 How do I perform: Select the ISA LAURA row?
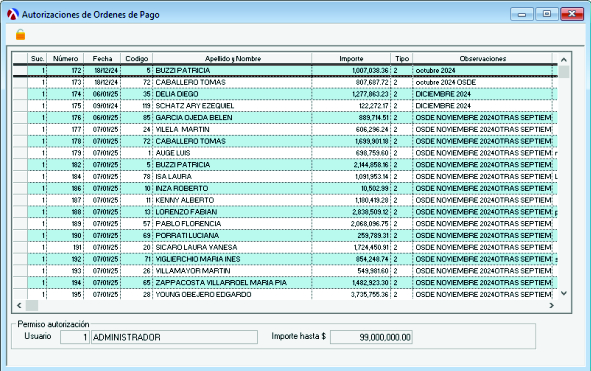click(285, 176)
